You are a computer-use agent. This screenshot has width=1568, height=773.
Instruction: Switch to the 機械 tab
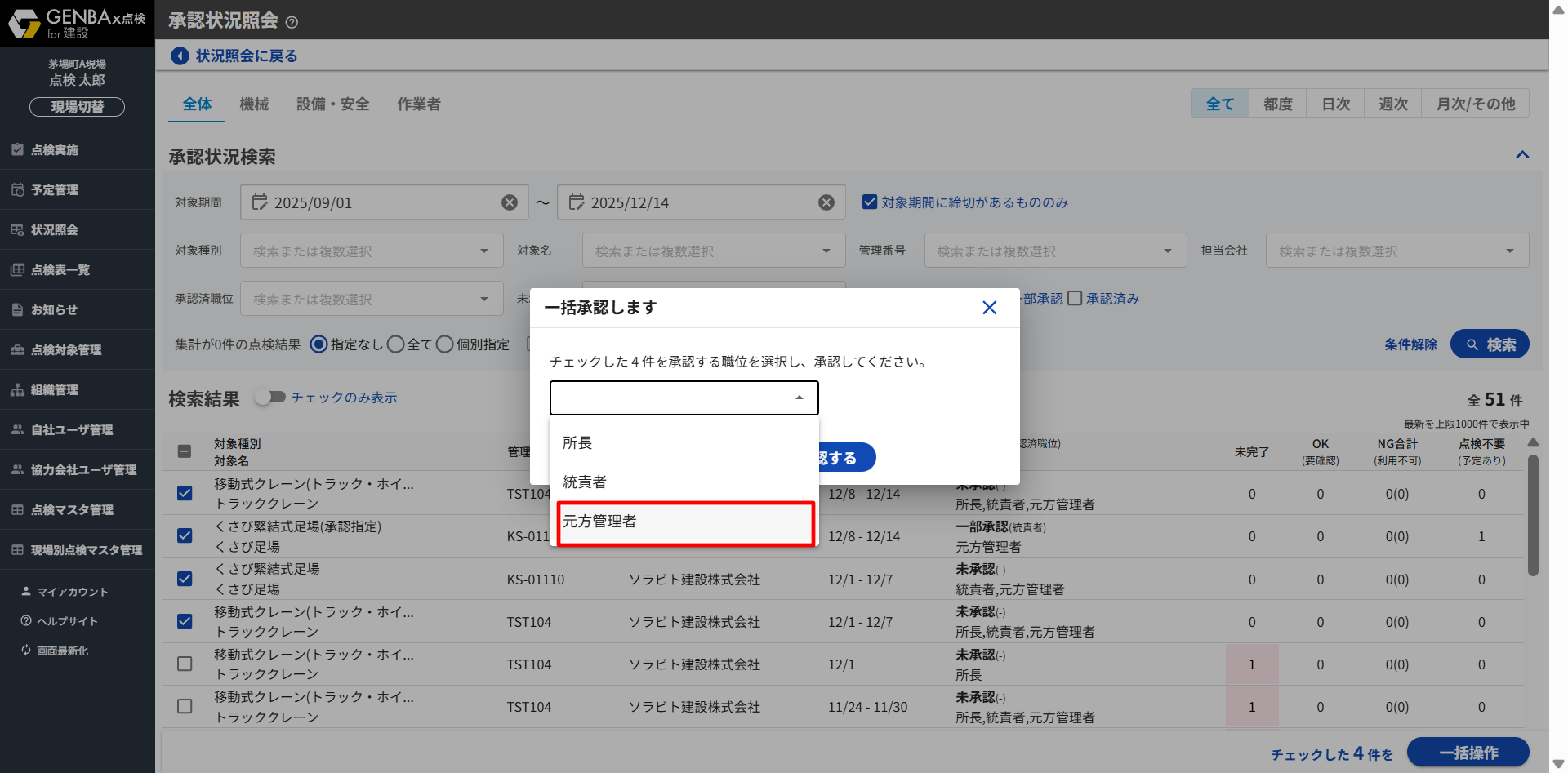(254, 104)
